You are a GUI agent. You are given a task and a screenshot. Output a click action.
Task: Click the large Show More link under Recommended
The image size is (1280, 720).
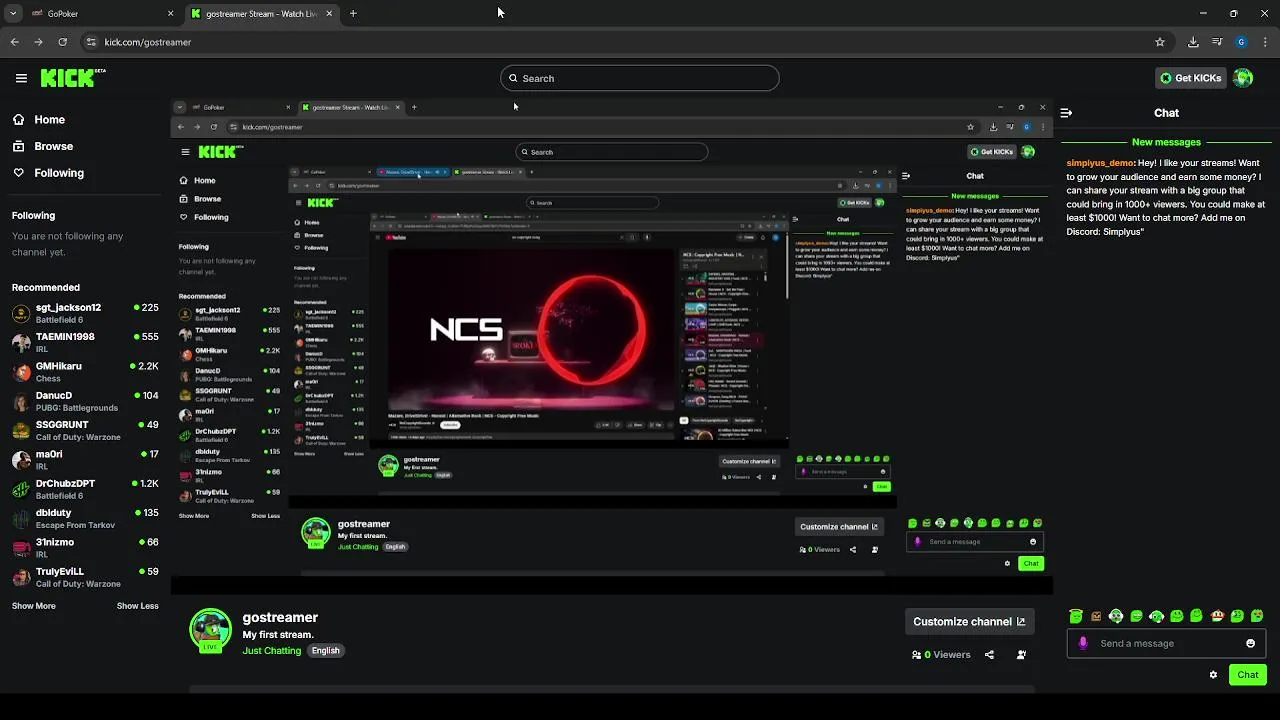coord(34,606)
